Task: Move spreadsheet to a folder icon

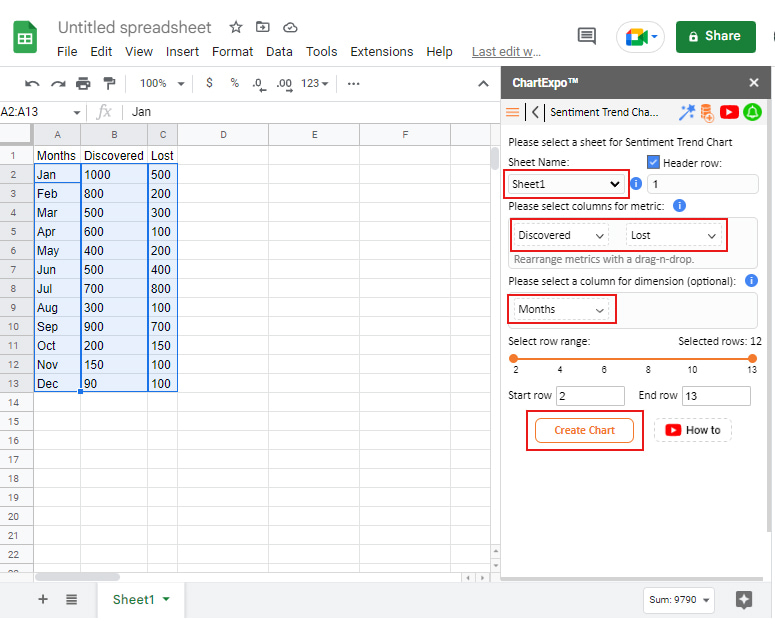Action: (x=262, y=27)
